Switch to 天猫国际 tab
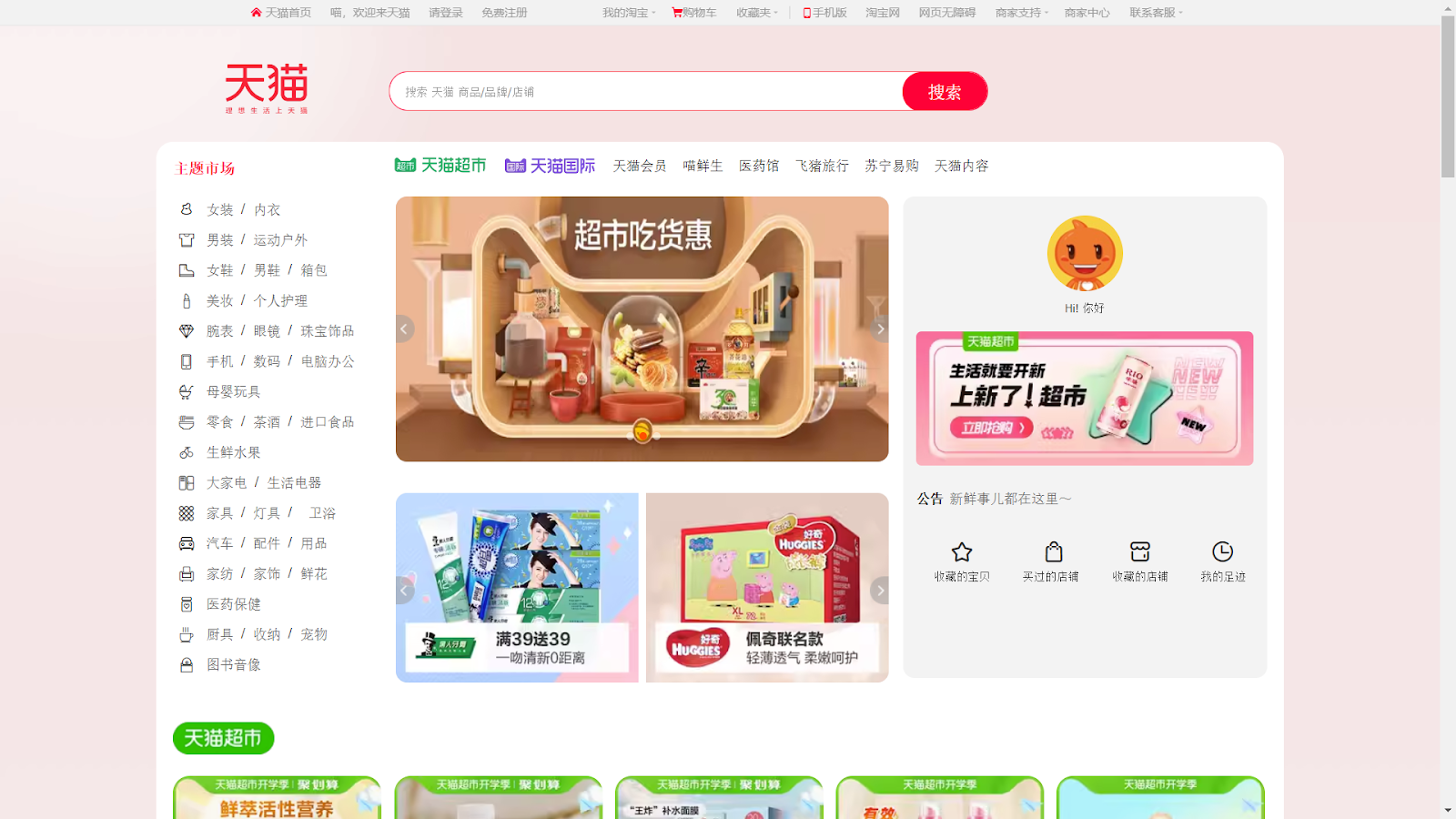Viewport: 1456px width, 819px height. tap(550, 166)
